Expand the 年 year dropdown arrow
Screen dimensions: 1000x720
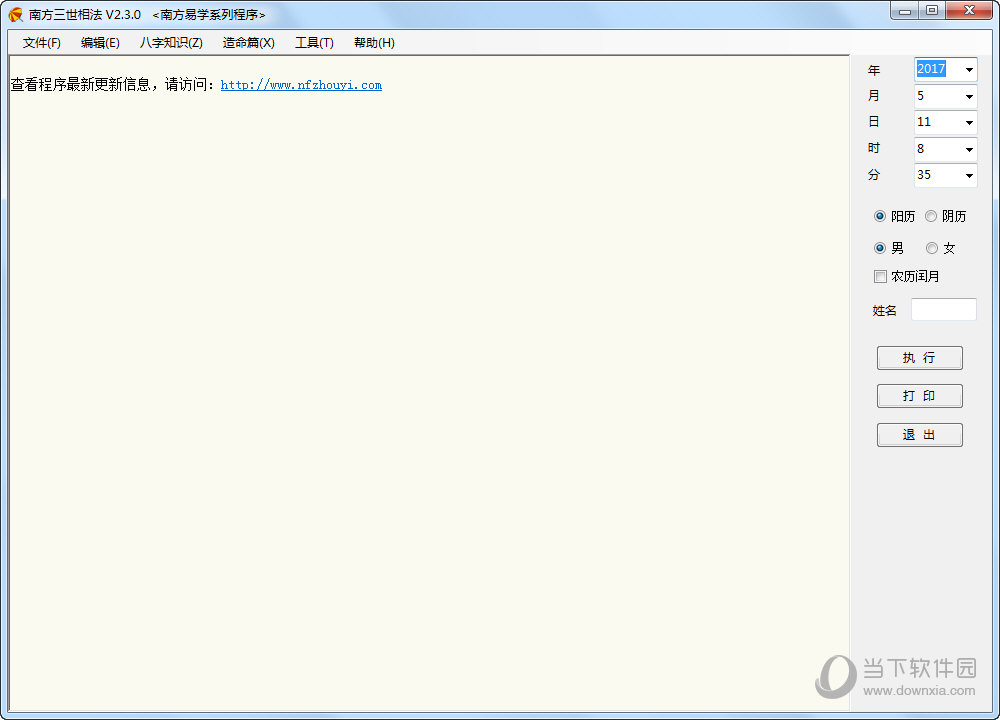(x=969, y=70)
